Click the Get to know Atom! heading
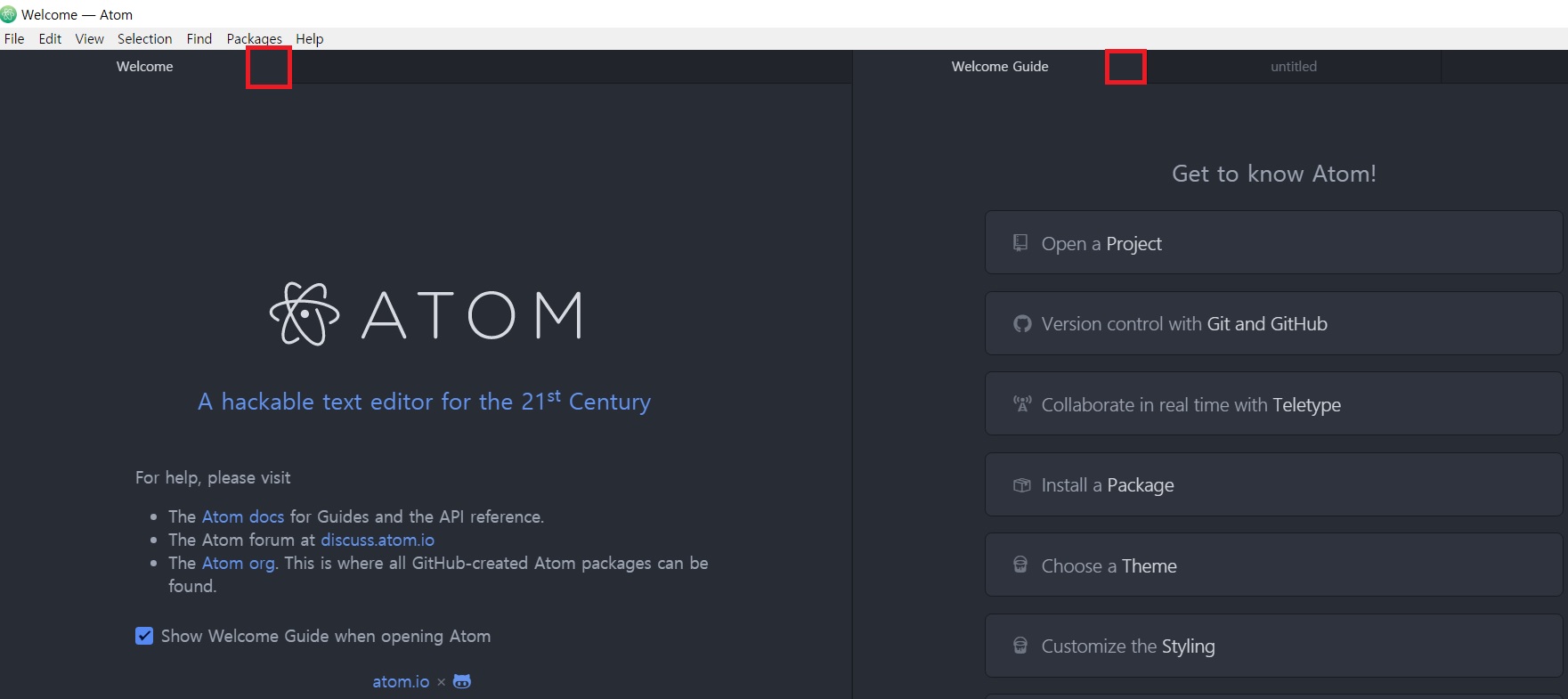Screen dimensions: 1568x699 pyautogui.click(x=1274, y=174)
